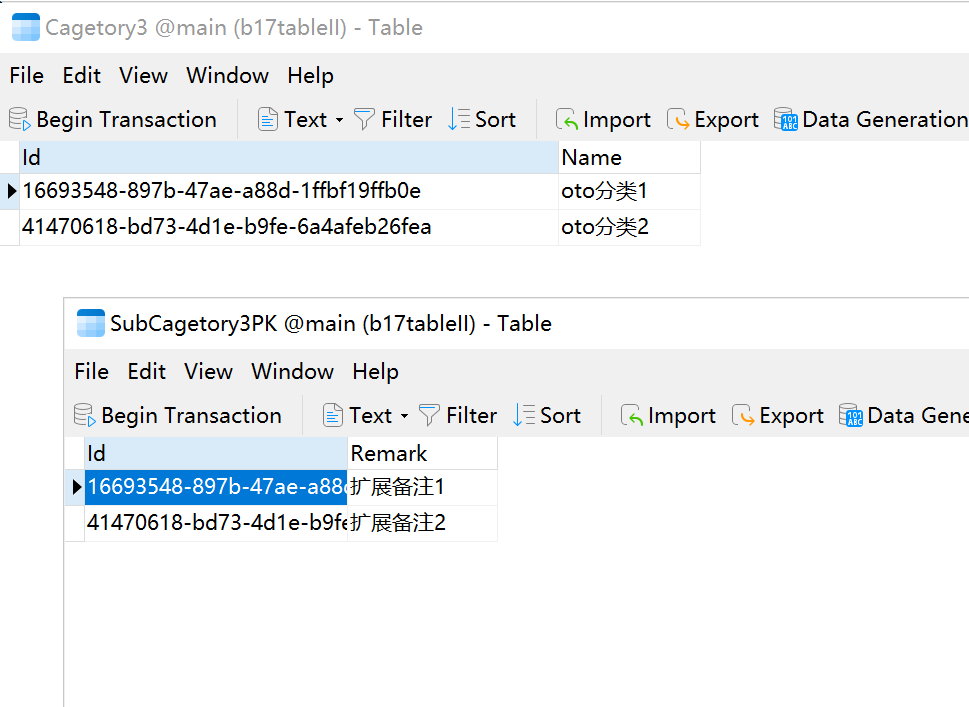Screen dimensions: 969x707
Task: Click Import icon in SubCagetory3PK window
Action: pyautogui.click(x=632, y=415)
